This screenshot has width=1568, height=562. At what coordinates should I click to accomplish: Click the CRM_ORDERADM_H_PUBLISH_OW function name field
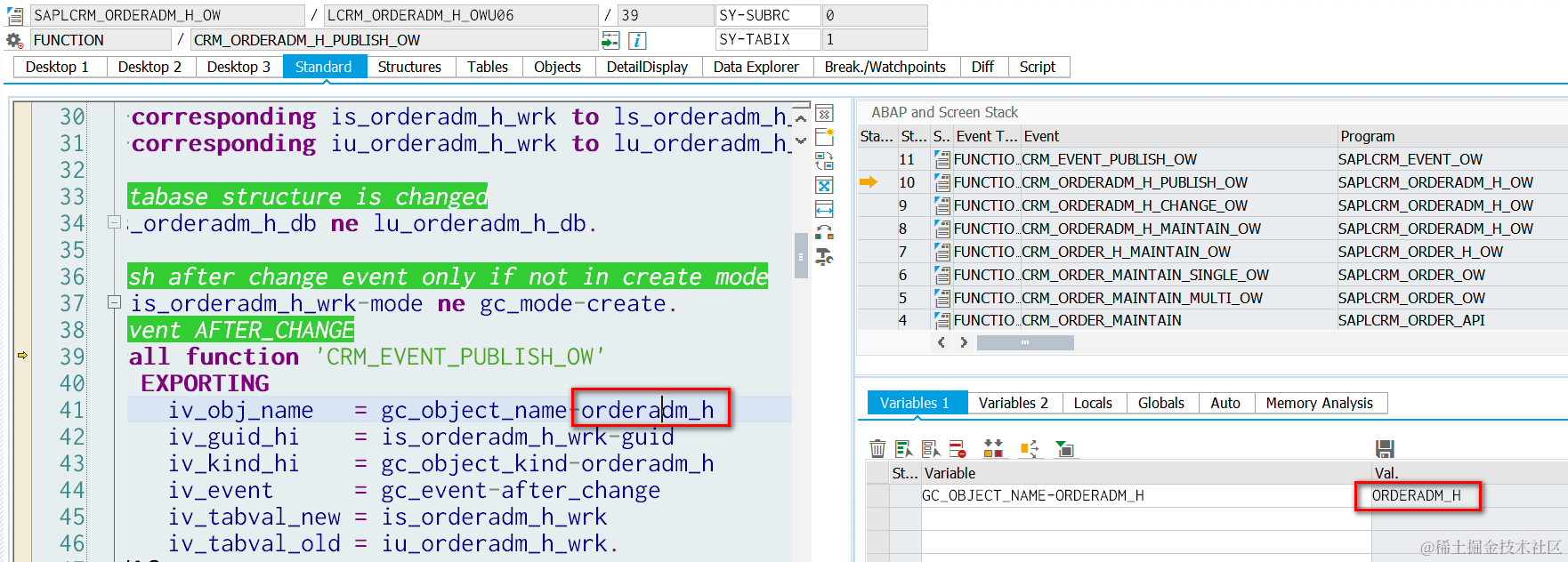click(x=394, y=40)
